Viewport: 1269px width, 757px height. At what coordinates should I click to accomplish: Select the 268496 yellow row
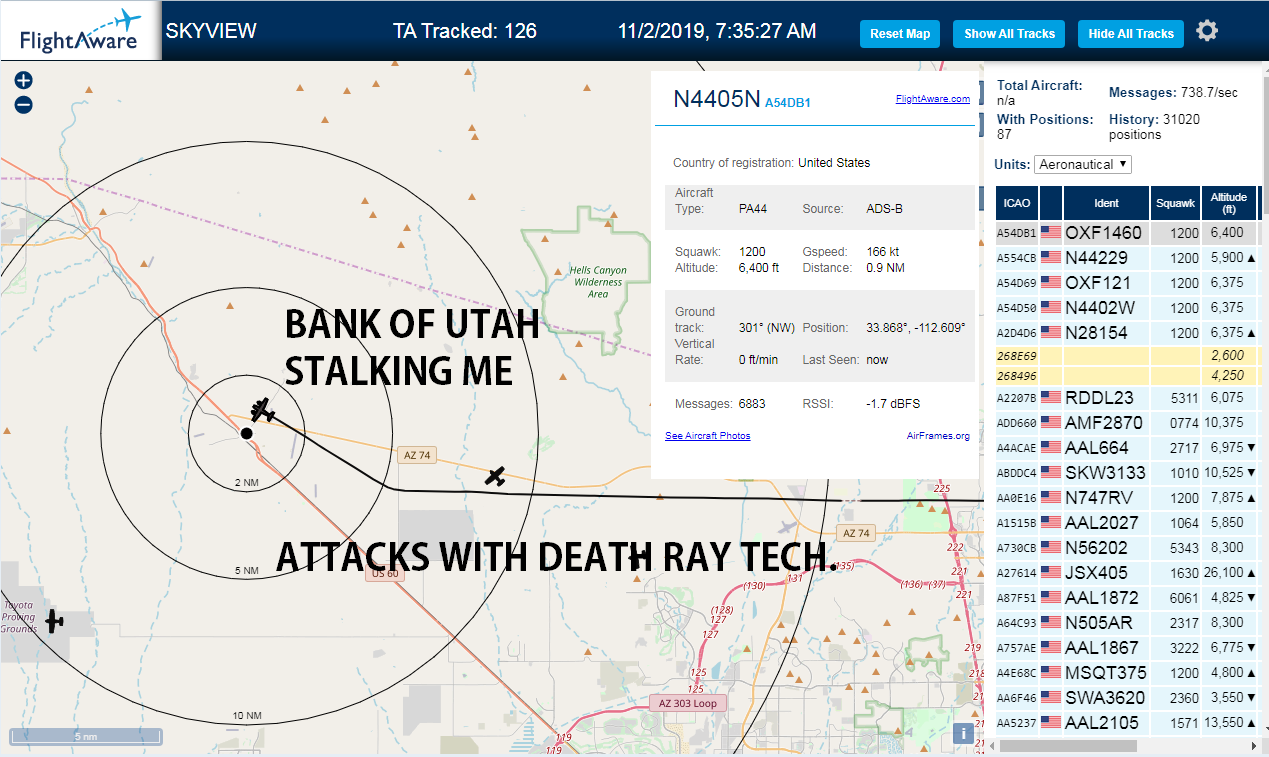[1127, 376]
